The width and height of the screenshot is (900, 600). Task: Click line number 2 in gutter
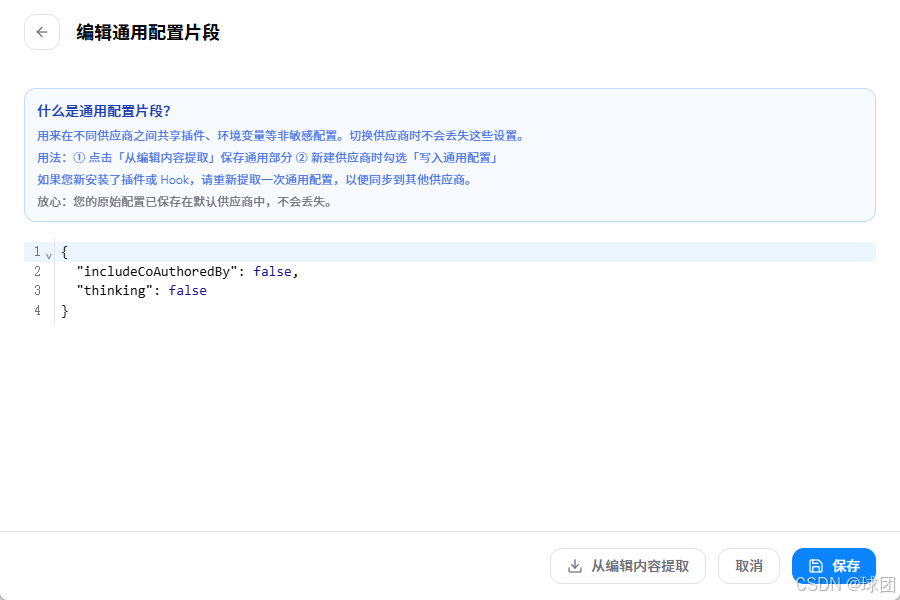[37, 271]
